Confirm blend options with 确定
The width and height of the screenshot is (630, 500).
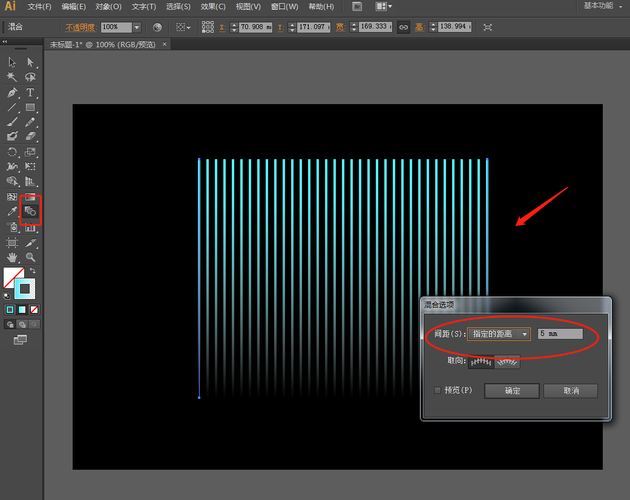(512, 391)
